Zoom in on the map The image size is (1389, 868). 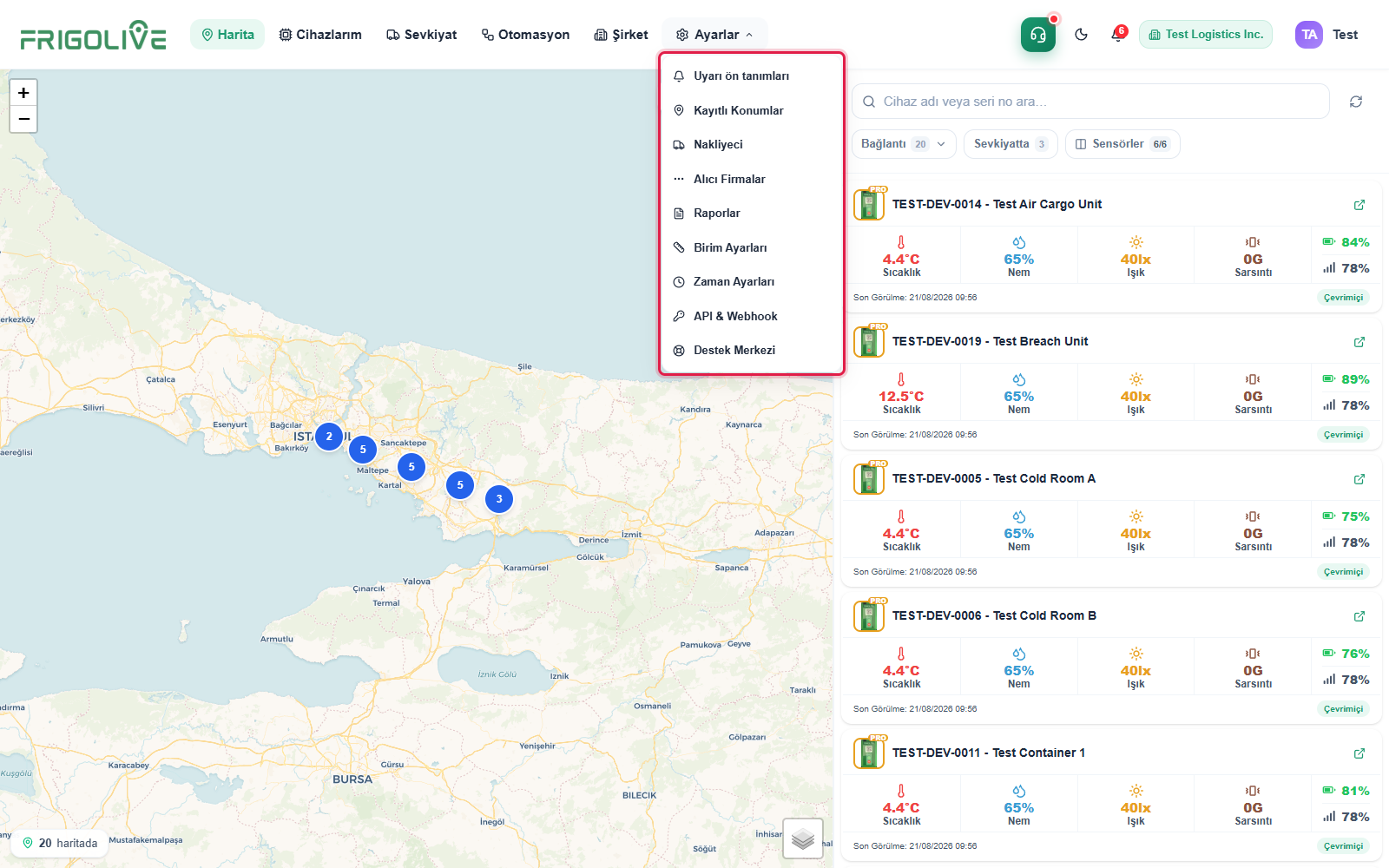23,93
